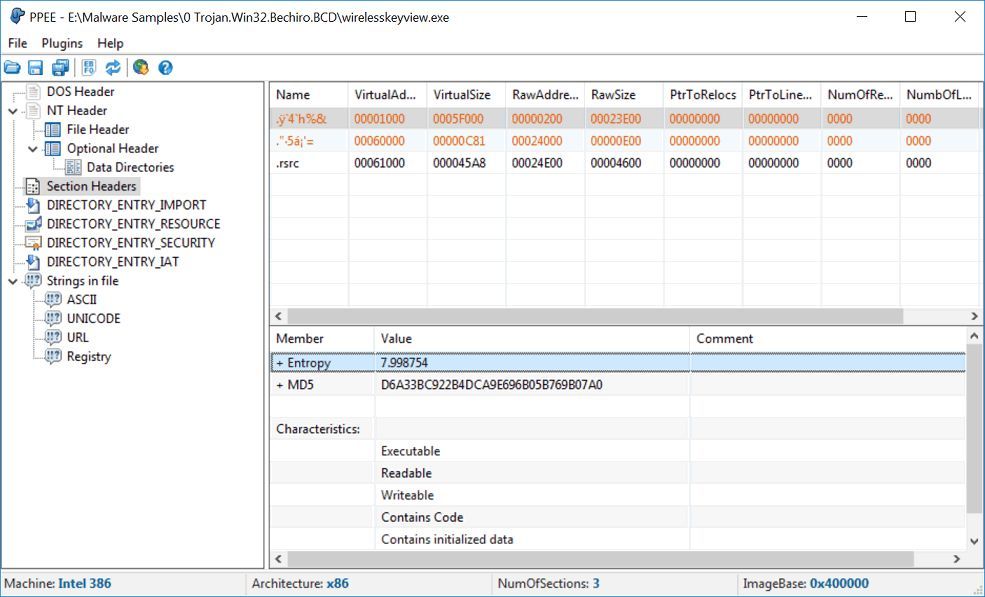Viewport: 985px width, 597px height.
Task: Open the Help menu
Action: click(x=110, y=43)
